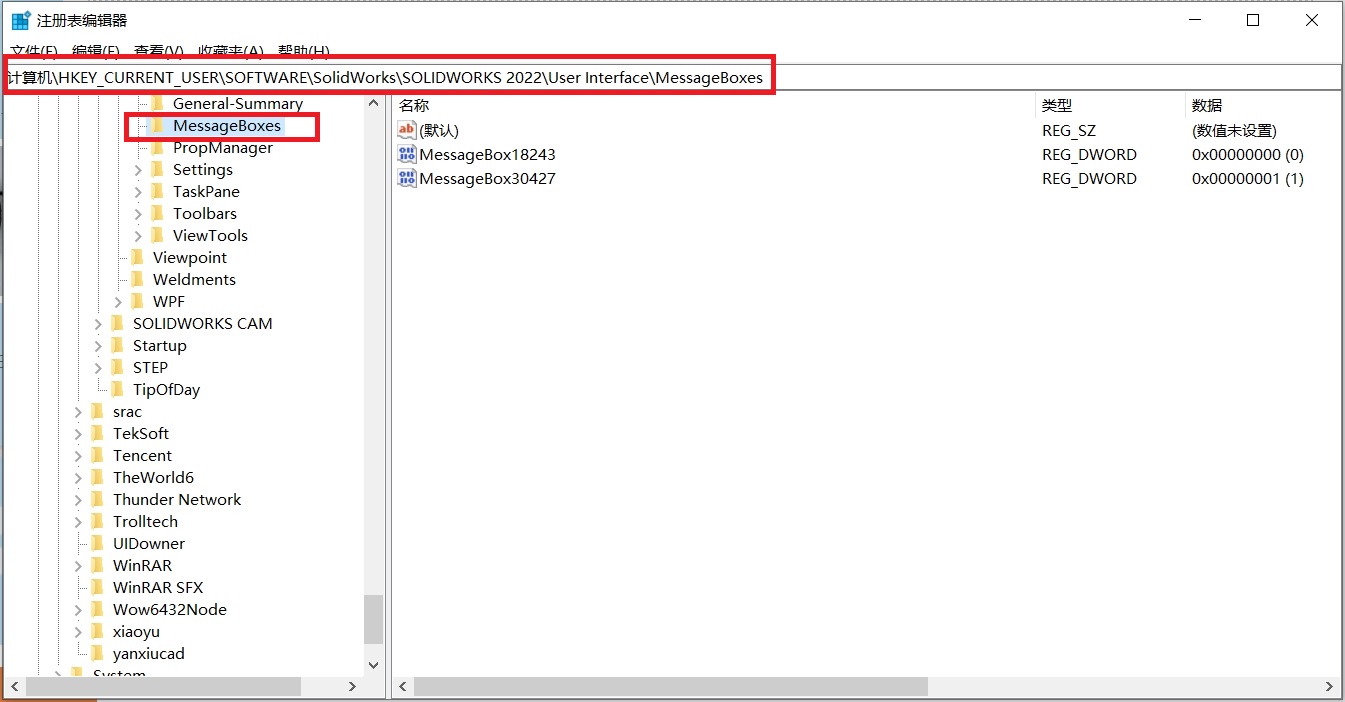Screen dimensions: 1345x702
Task: Expand the xiaoyu key
Action: click(x=78, y=632)
